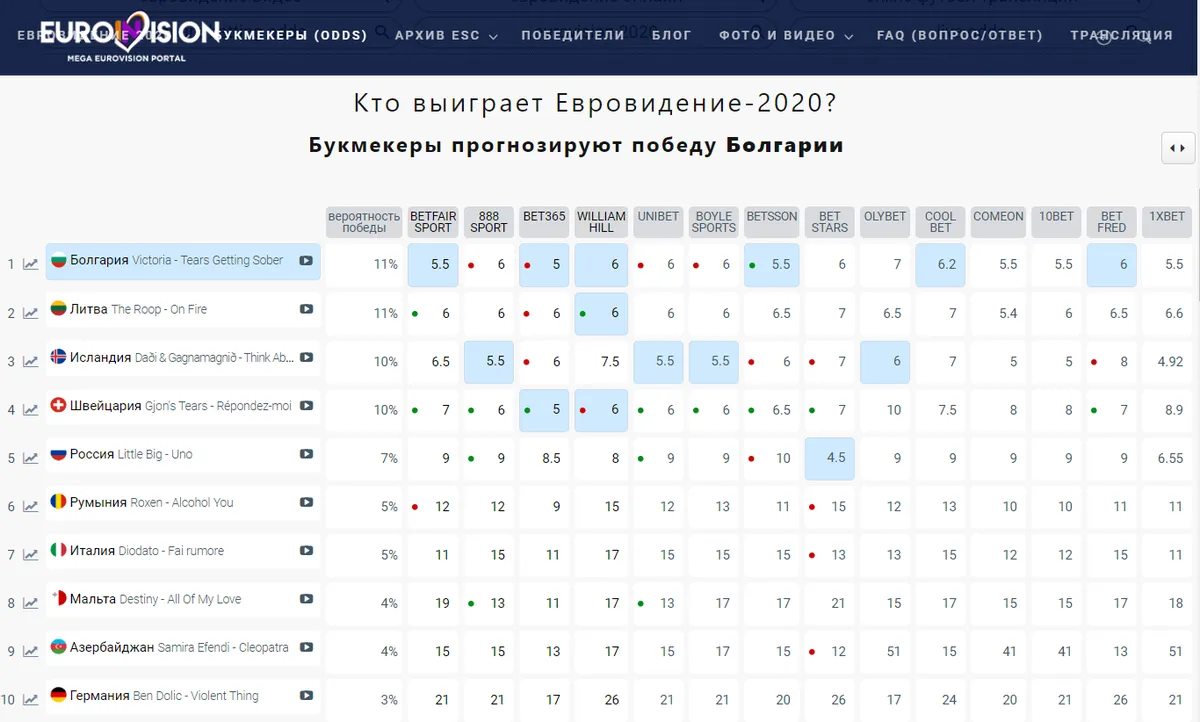Open the odds trend chart for Литва
Viewport: 1200px width, 722px height.
pyautogui.click(x=31, y=313)
